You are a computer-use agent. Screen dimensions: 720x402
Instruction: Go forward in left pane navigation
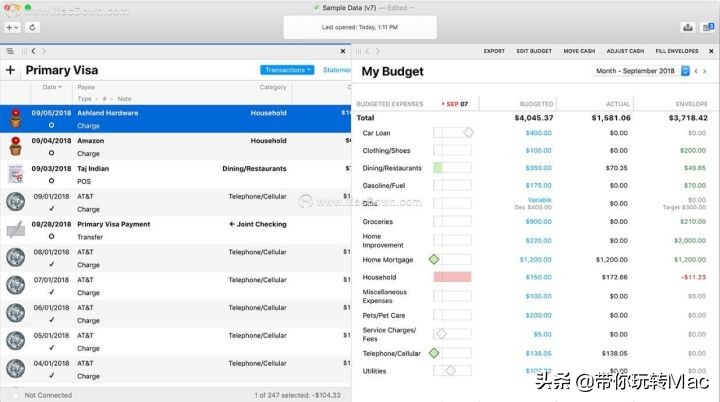point(44,51)
